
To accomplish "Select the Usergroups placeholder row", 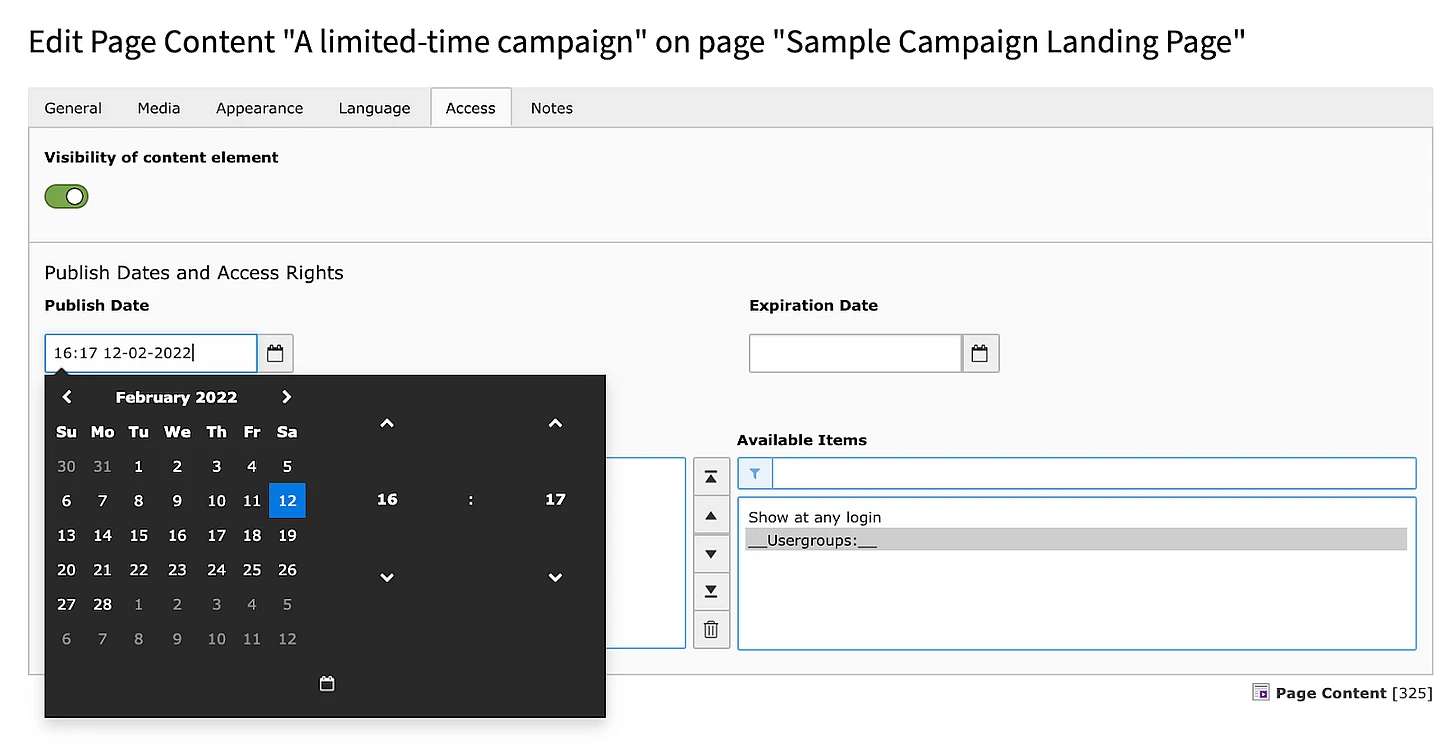I will point(1075,539).
